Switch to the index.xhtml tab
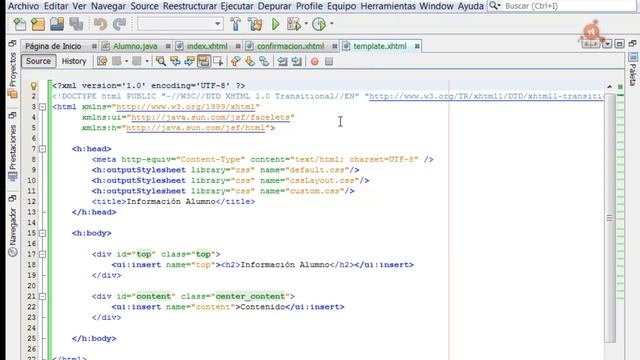Screen dimensions: 640x360 tap(207, 46)
